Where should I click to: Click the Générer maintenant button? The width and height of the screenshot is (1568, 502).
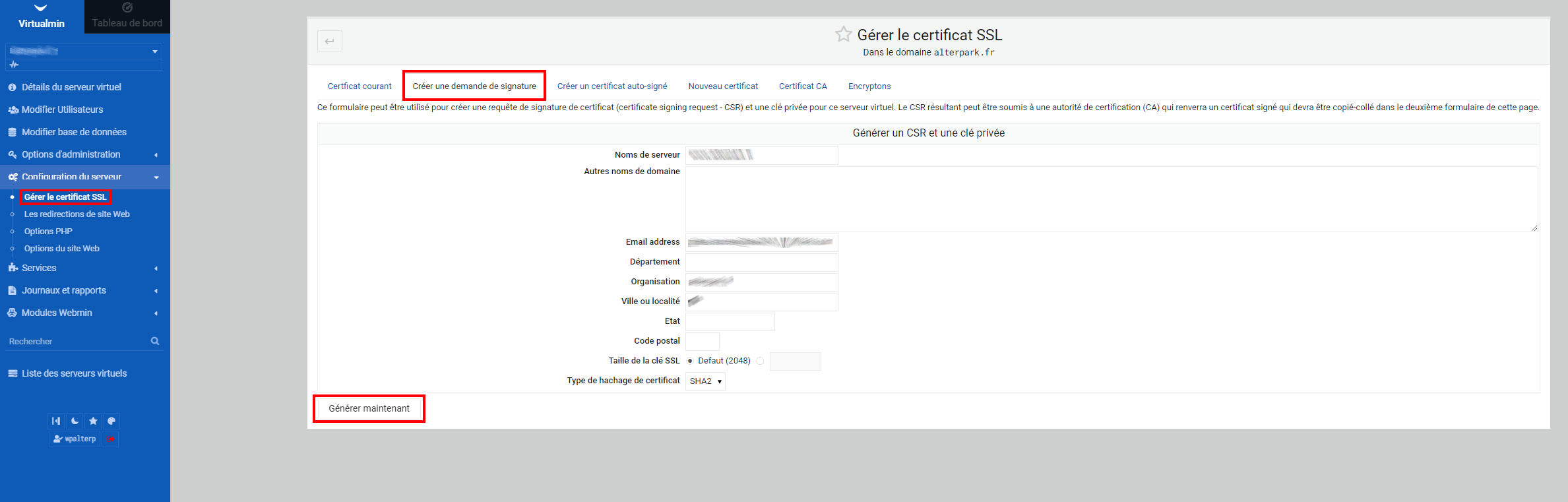[369, 408]
